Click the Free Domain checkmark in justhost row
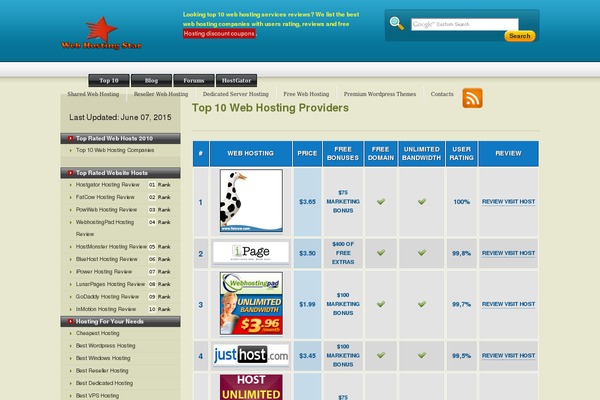Image resolution: width=600 pixels, height=400 pixels. point(381,355)
